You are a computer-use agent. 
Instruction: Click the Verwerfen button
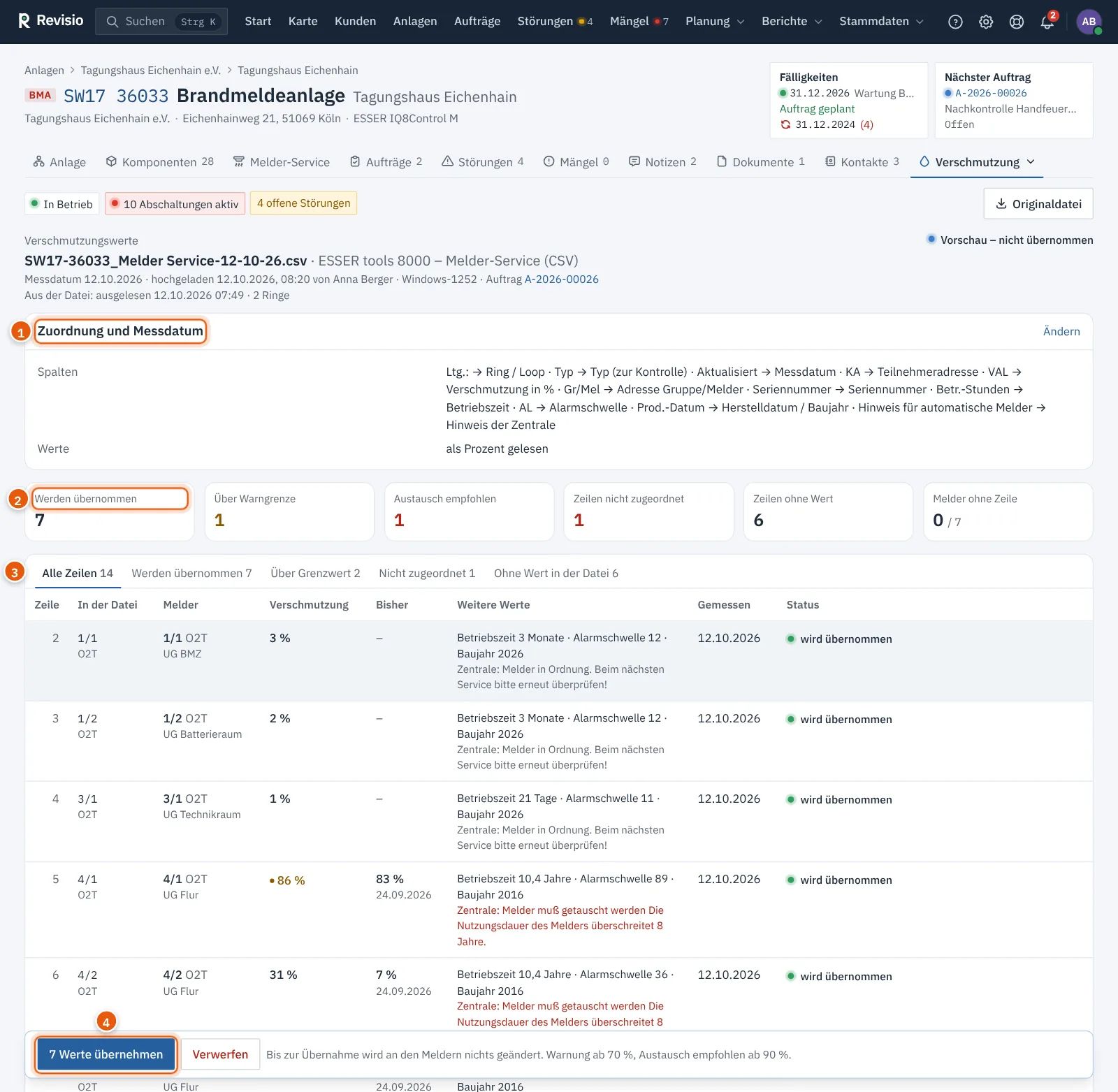(220, 1054)
